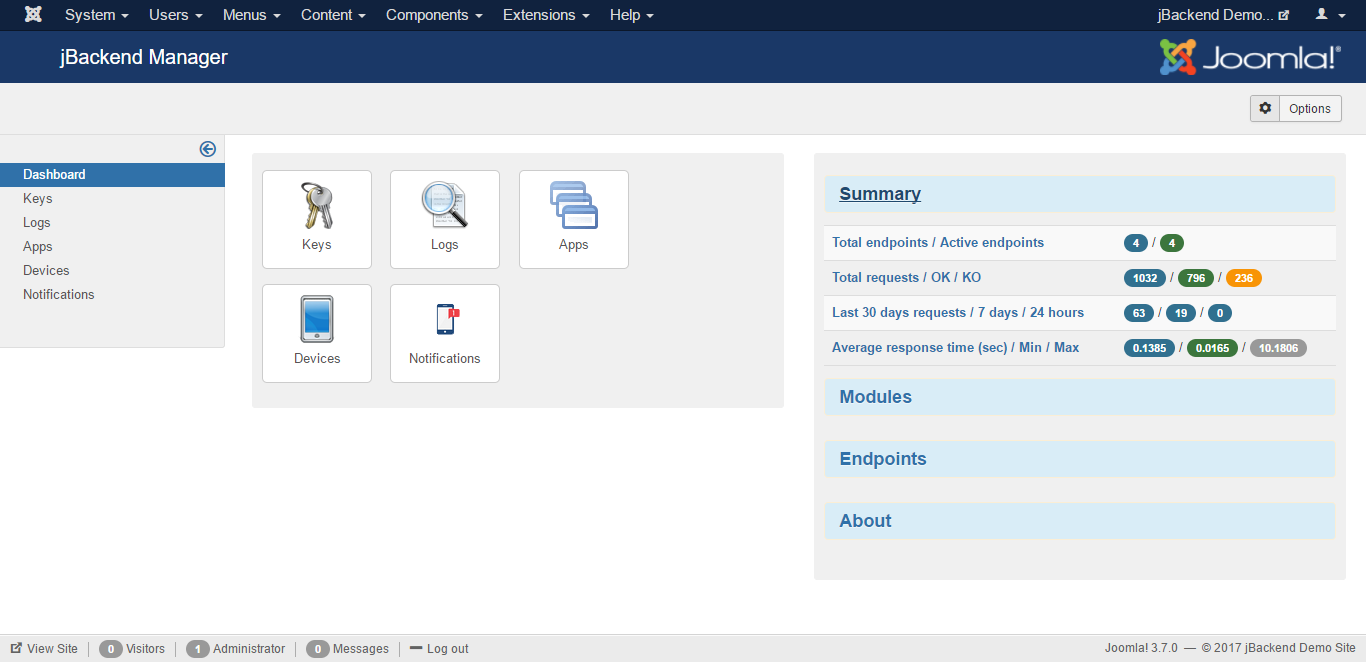
Task: Select Dashboard in the sidebar
Action: click(x=112, y=174)
